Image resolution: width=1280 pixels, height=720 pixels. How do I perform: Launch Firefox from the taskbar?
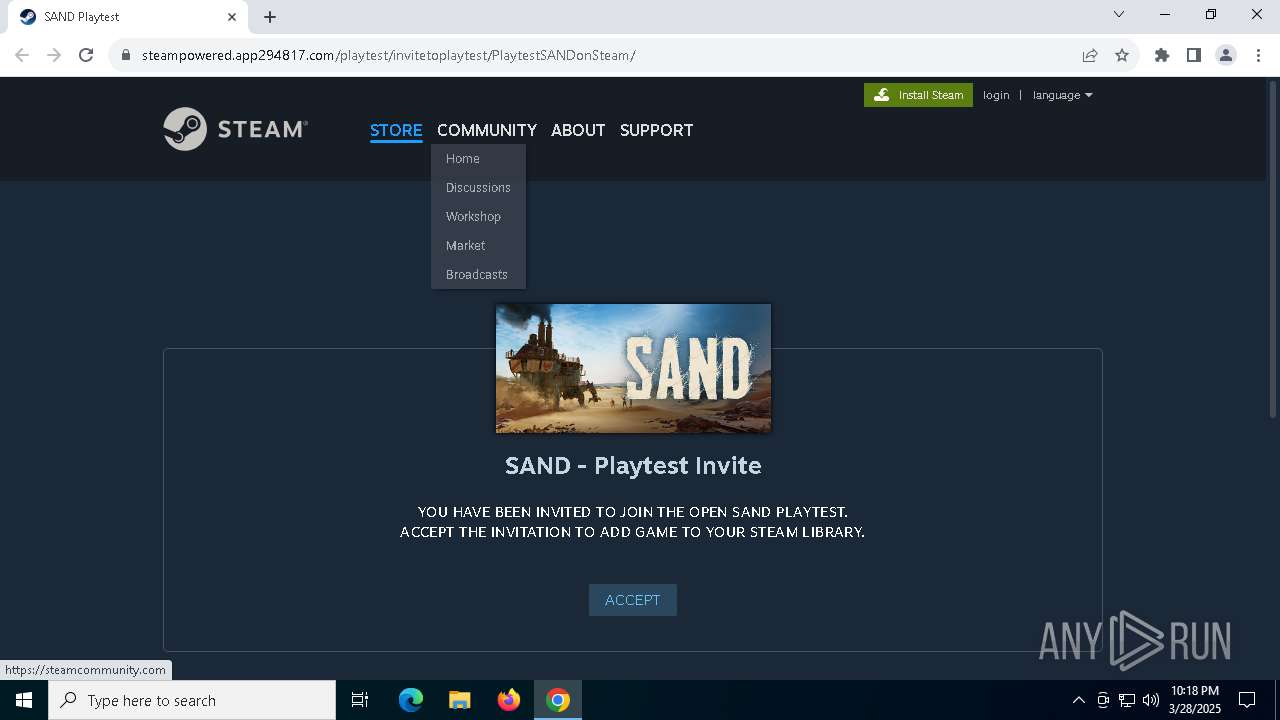pyautogui.click(x=509, y=700)
